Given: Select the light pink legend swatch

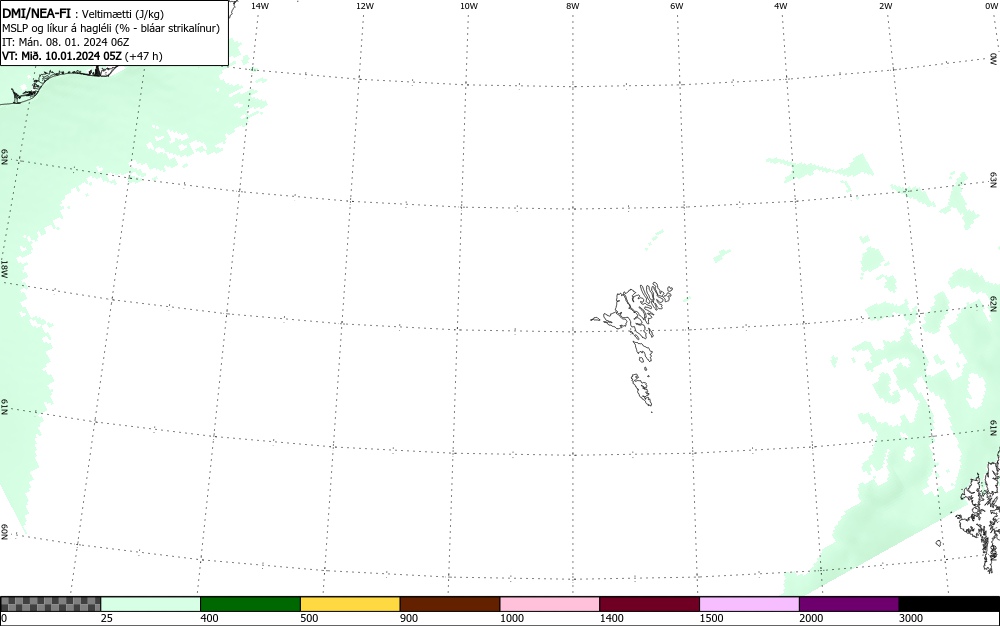Looking at the screenshot, I should click(x=550, y=604).
